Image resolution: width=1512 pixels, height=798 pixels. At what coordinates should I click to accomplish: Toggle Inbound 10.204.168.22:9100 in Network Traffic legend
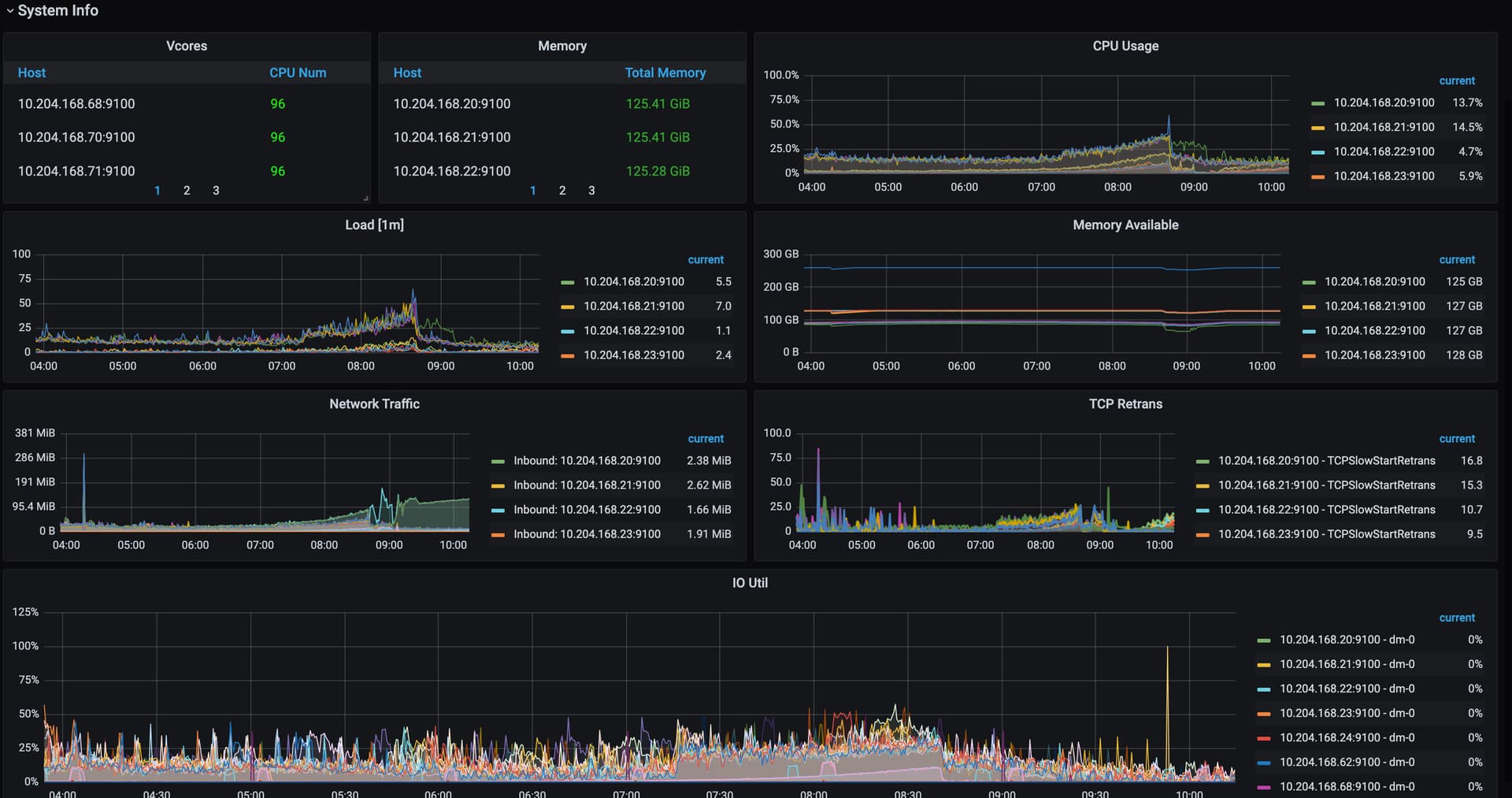pos(587,510)
